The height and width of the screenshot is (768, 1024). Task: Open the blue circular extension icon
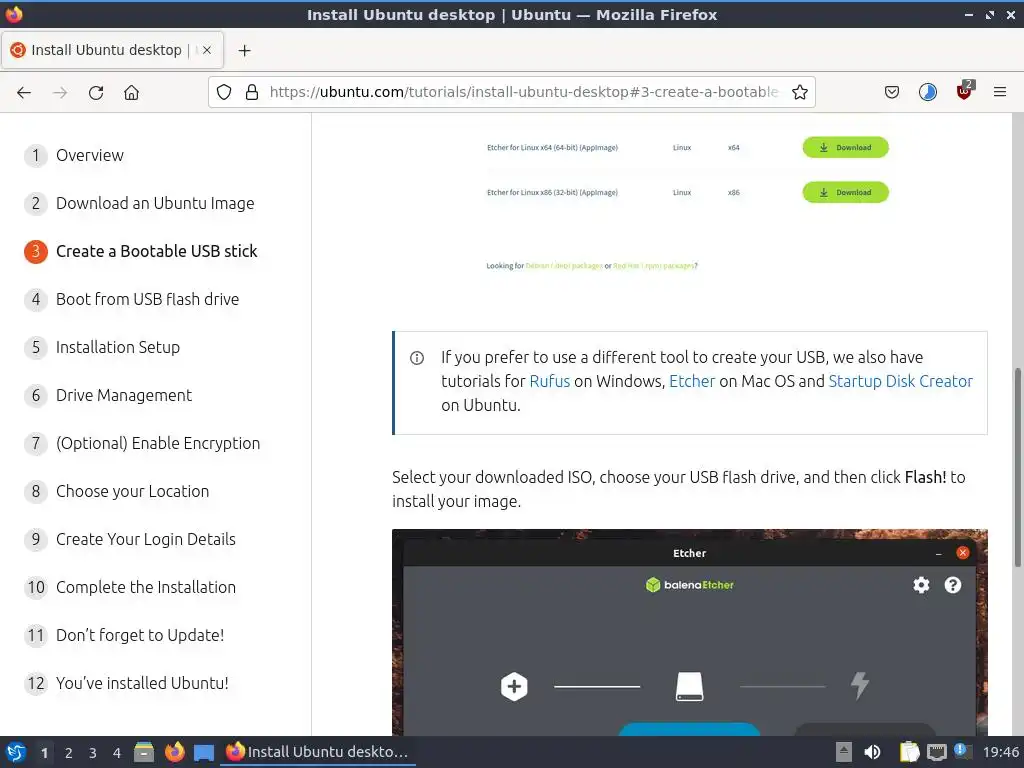[x=927, y=92]
